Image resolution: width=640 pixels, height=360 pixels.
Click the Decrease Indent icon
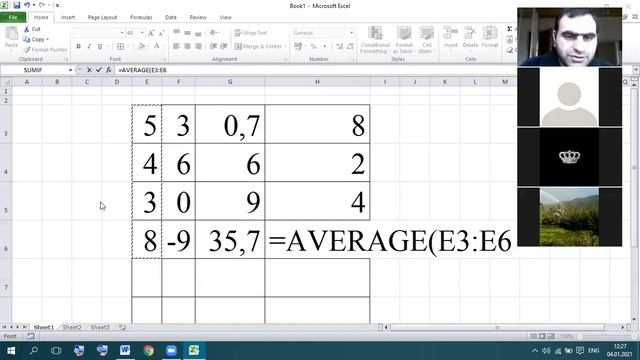click(213, 47)
